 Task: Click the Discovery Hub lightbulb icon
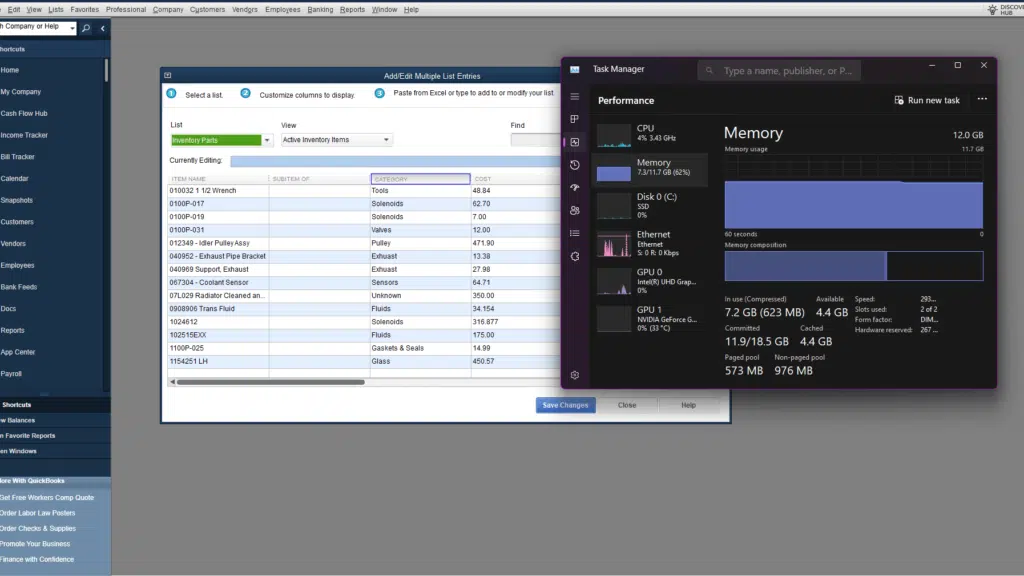pos(992,9)
